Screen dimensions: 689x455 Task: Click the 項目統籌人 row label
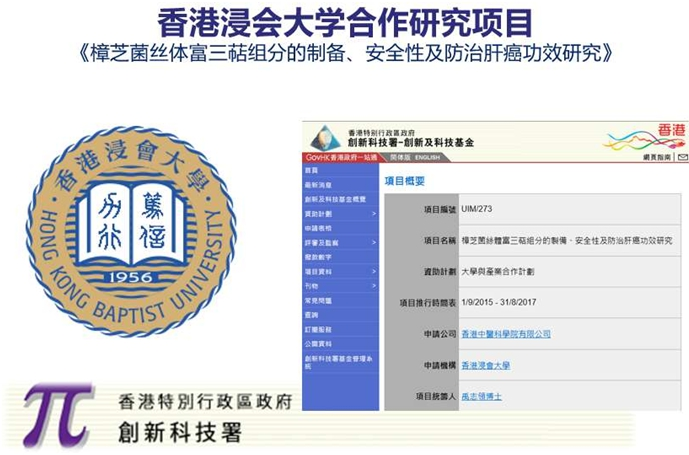[x=436, y=397]
